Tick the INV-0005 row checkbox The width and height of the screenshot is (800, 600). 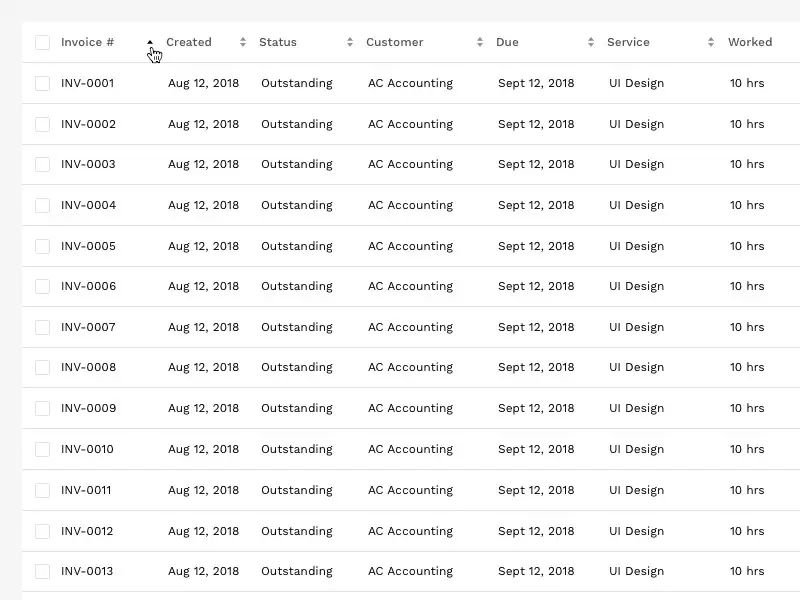(x=42, y=246)
